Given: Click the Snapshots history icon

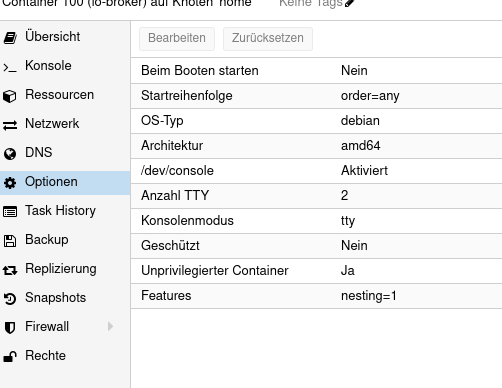Looking at the screenshot, I should point(10,299).
